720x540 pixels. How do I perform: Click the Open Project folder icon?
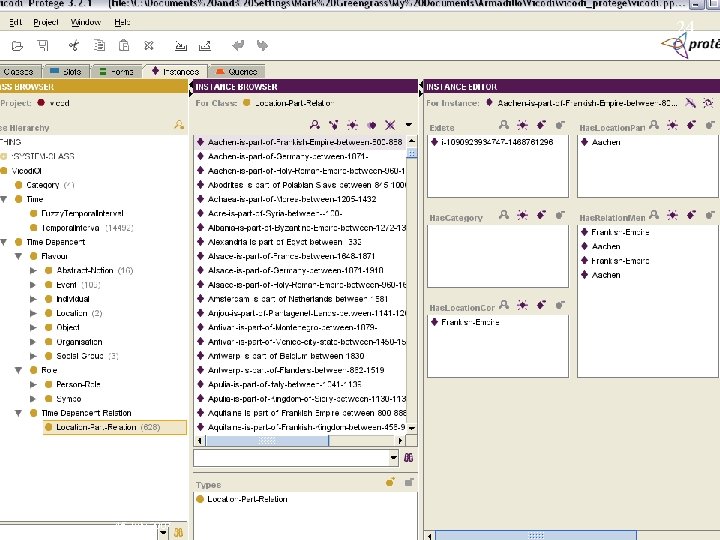tap(17, 45)
